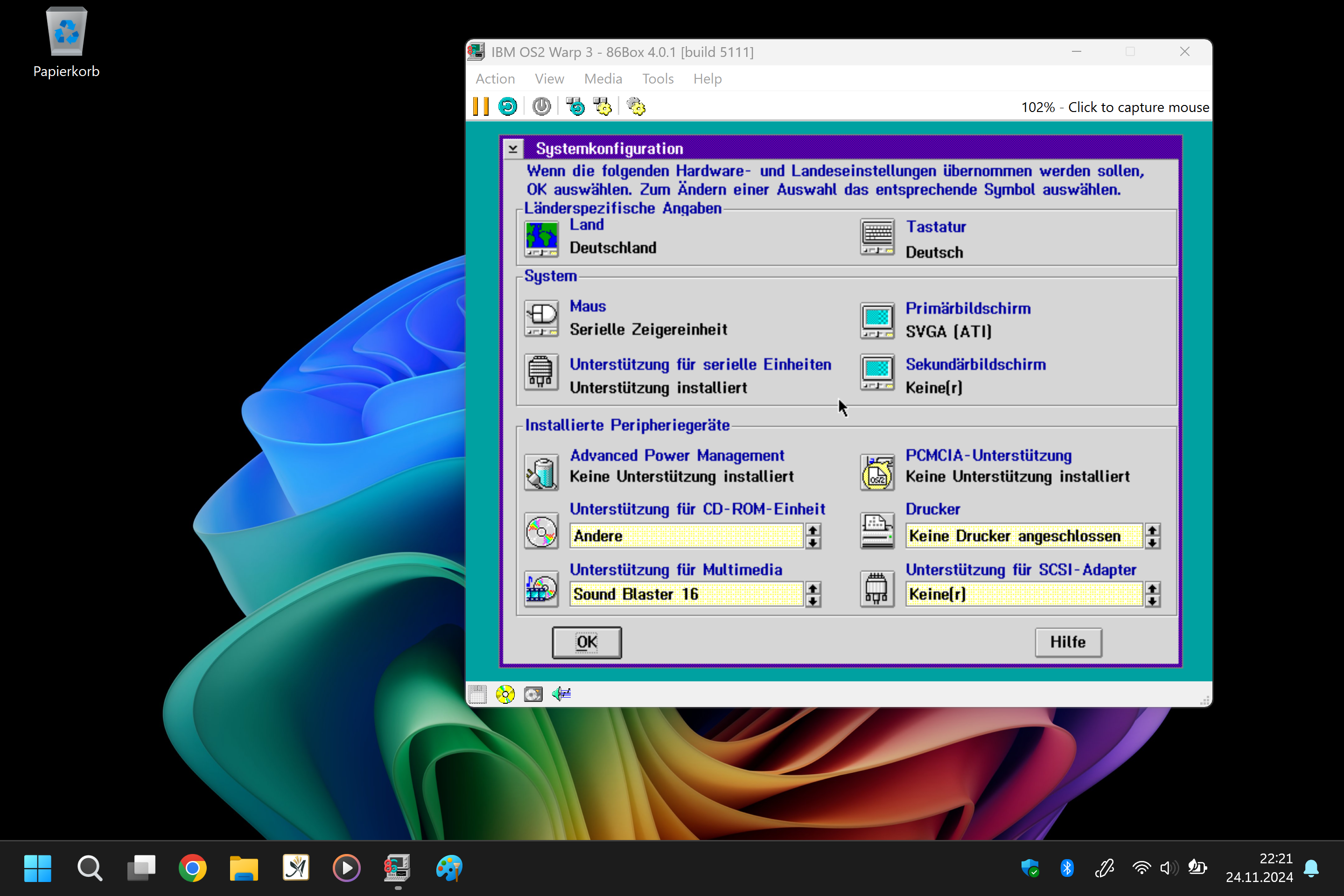This screenshot has width=1344, height=896.
Task: Click the SVGA (ATI) display value
Action: click(949, 331)
